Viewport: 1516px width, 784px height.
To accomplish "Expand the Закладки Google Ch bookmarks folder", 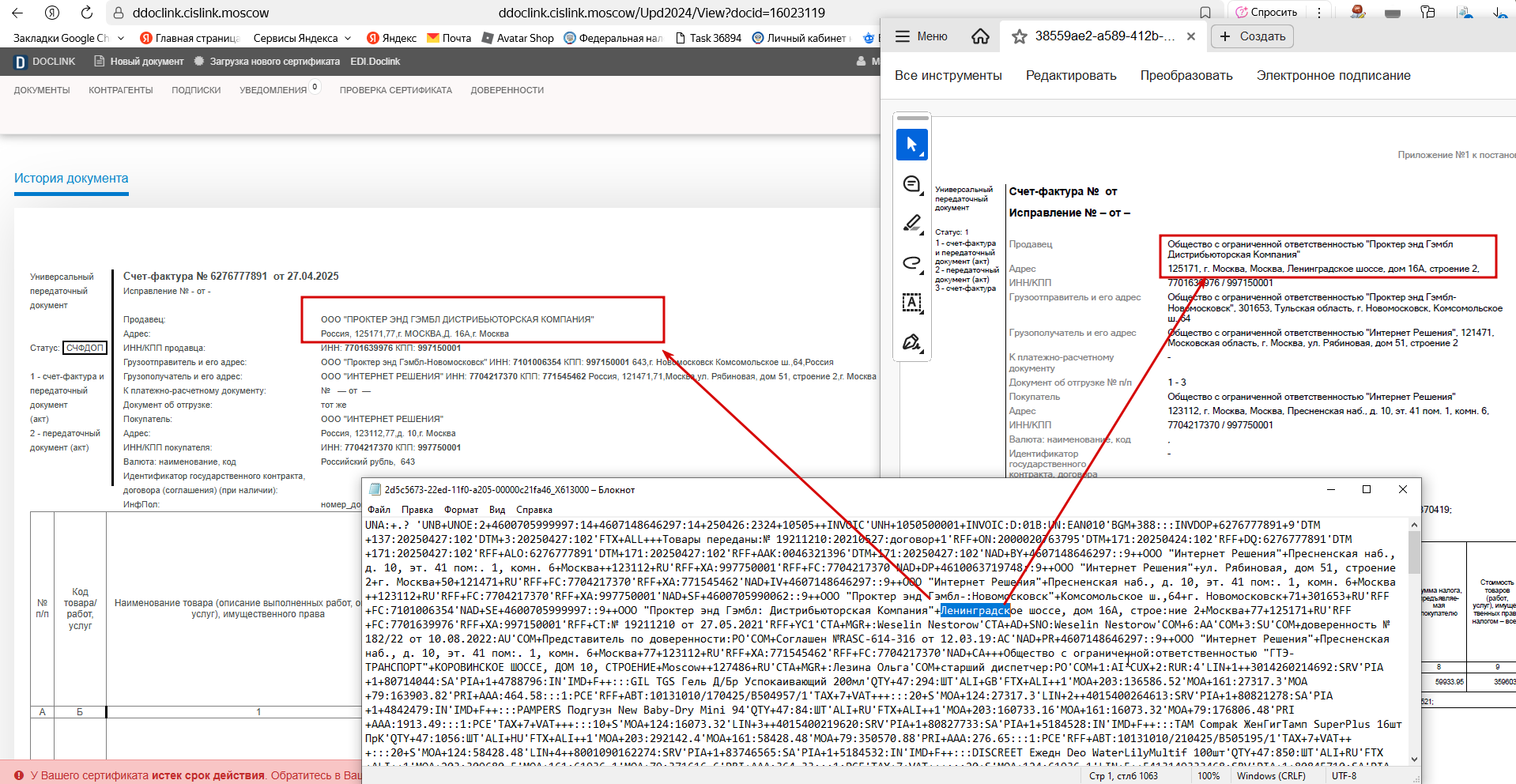I will click(x=68, y=38).
